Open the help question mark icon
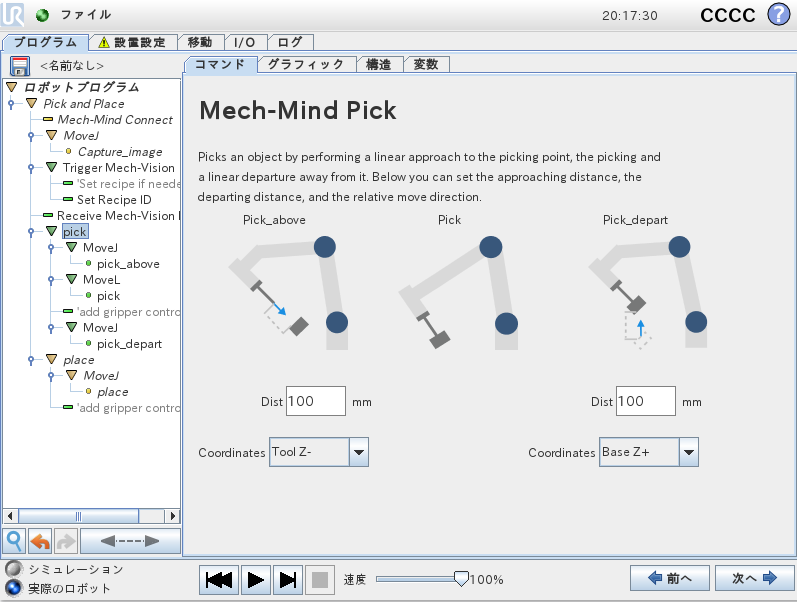This screenshot has height=602, width=800. (x=779, y=14)
